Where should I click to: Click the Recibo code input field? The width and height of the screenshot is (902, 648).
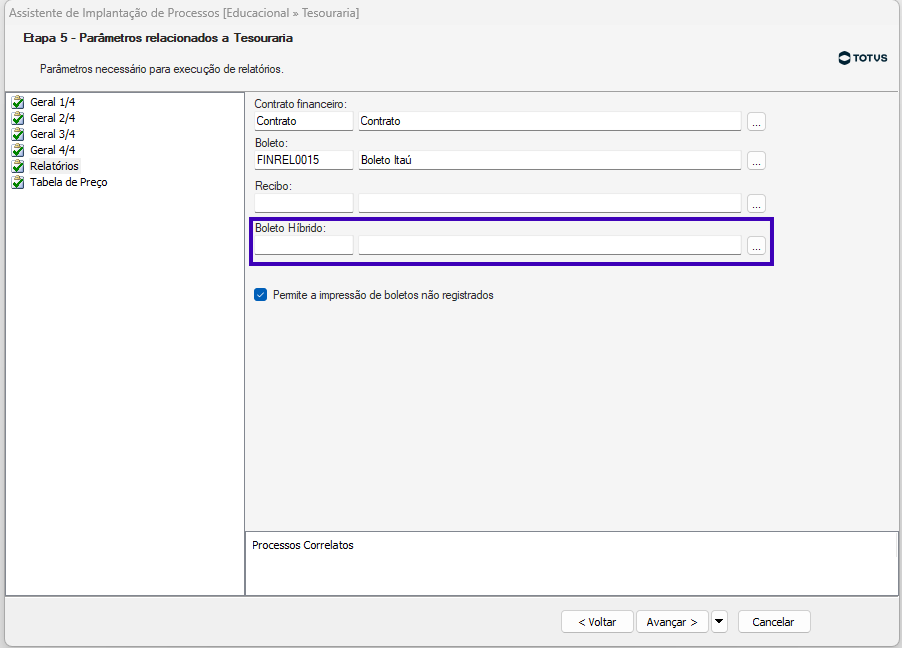pyautogui.click(x=304, y=203)
